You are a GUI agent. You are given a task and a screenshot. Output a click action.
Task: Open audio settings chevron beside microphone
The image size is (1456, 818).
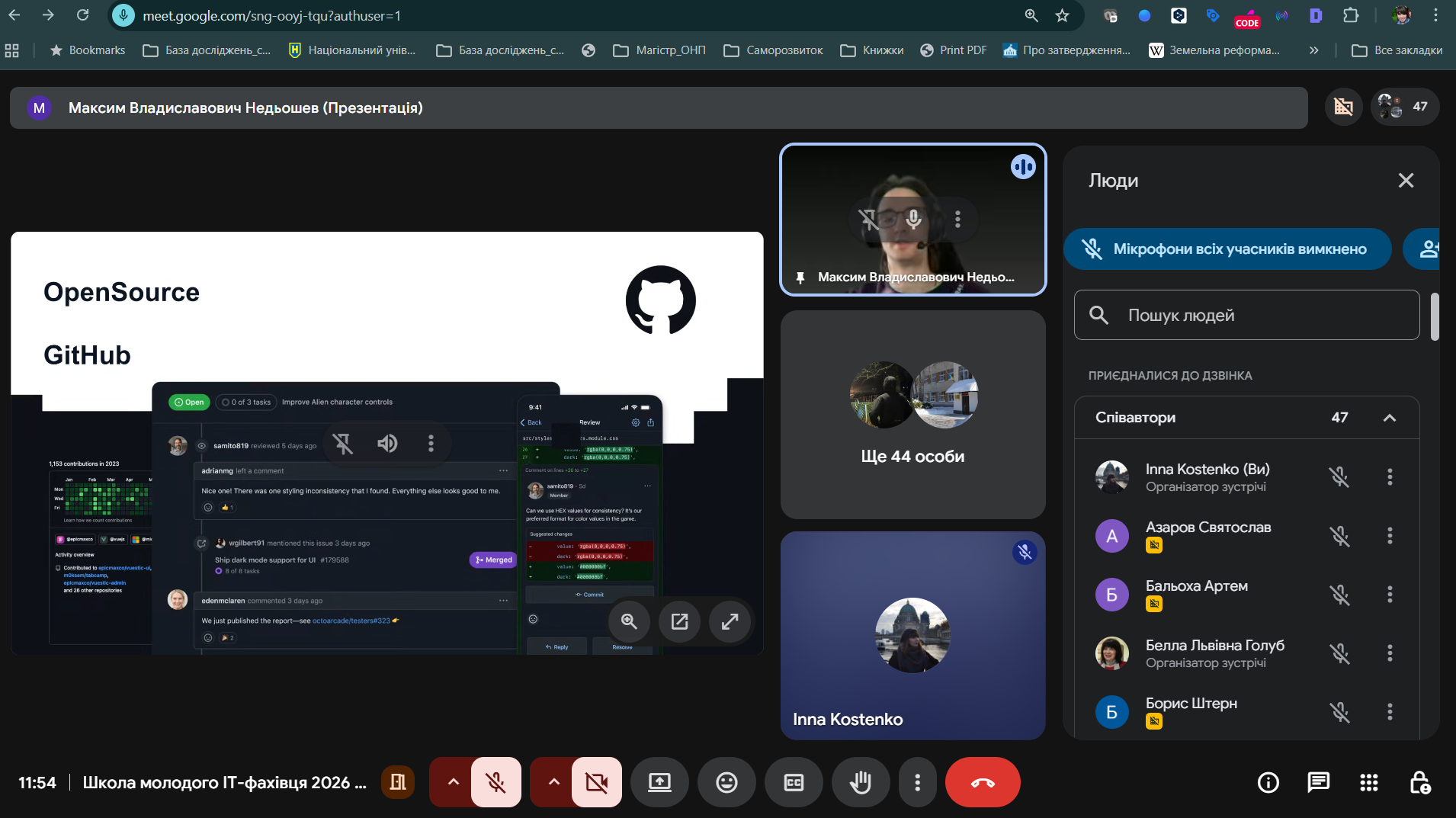453,782
